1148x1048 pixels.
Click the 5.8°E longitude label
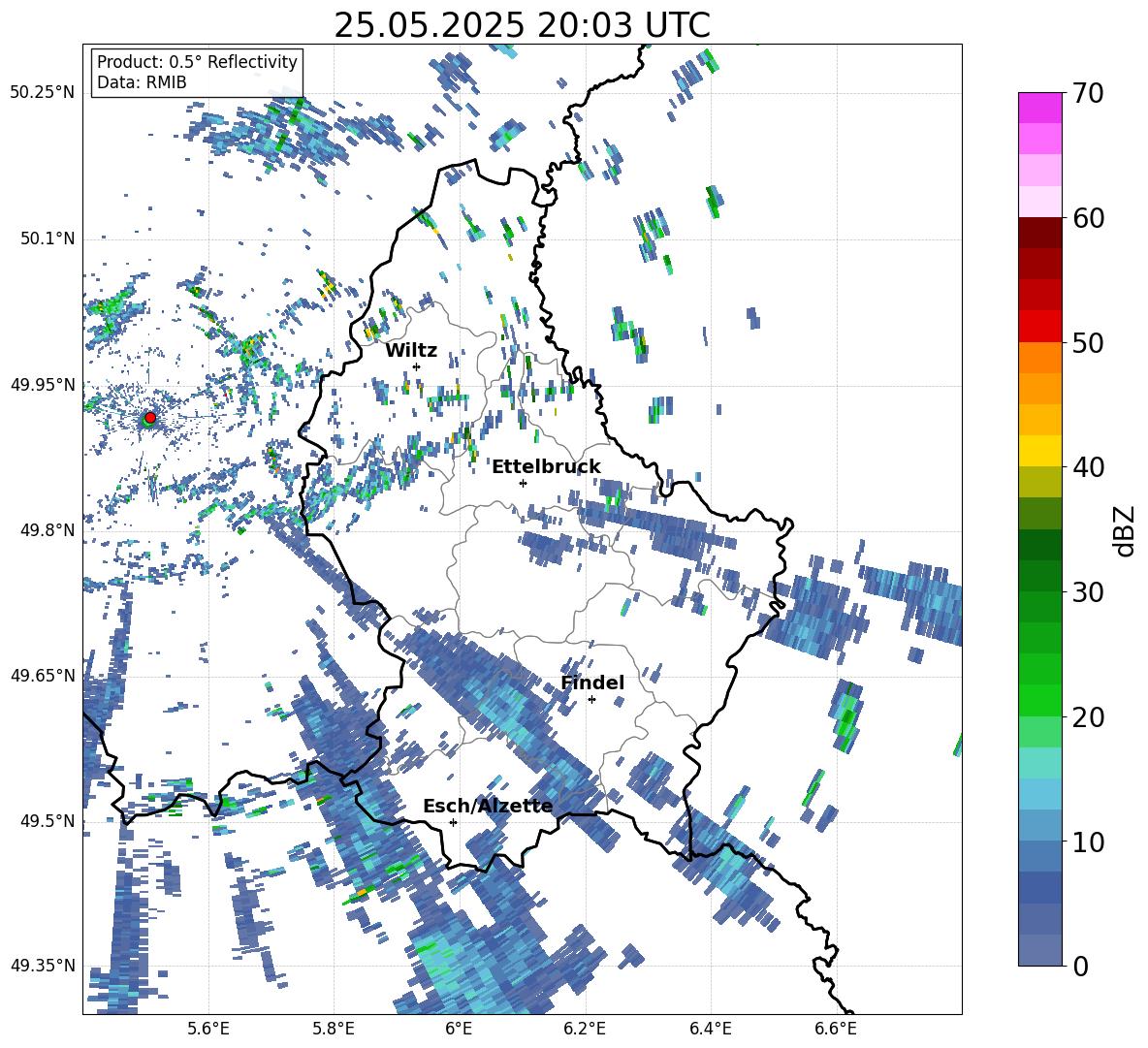pyautogui.click(x=334, y=1030)
